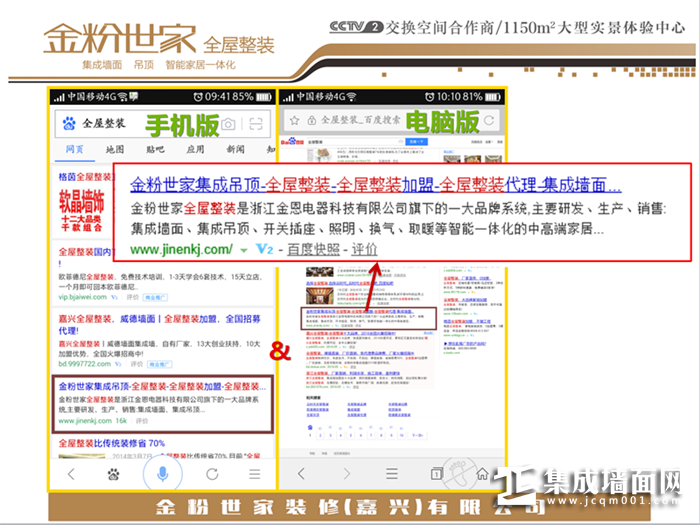Tap back arrow in left phone bottom bar
This screenshot has height=525, width=700.
(71, 474)
